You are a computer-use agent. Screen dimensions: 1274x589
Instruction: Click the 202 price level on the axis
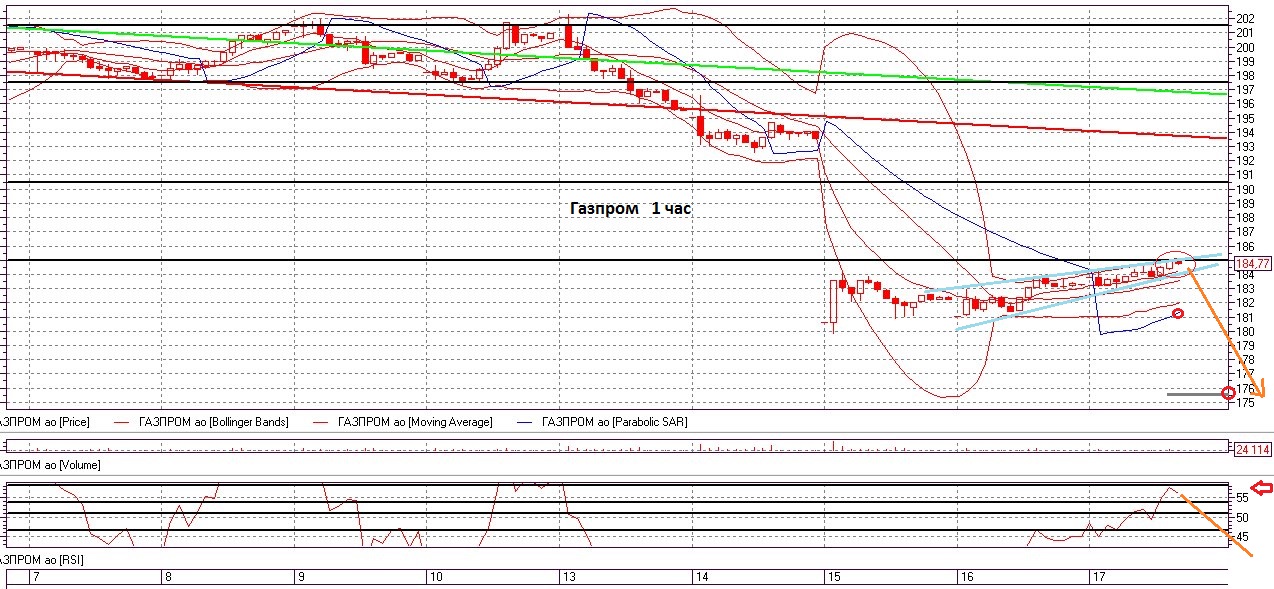[1246, 18]
